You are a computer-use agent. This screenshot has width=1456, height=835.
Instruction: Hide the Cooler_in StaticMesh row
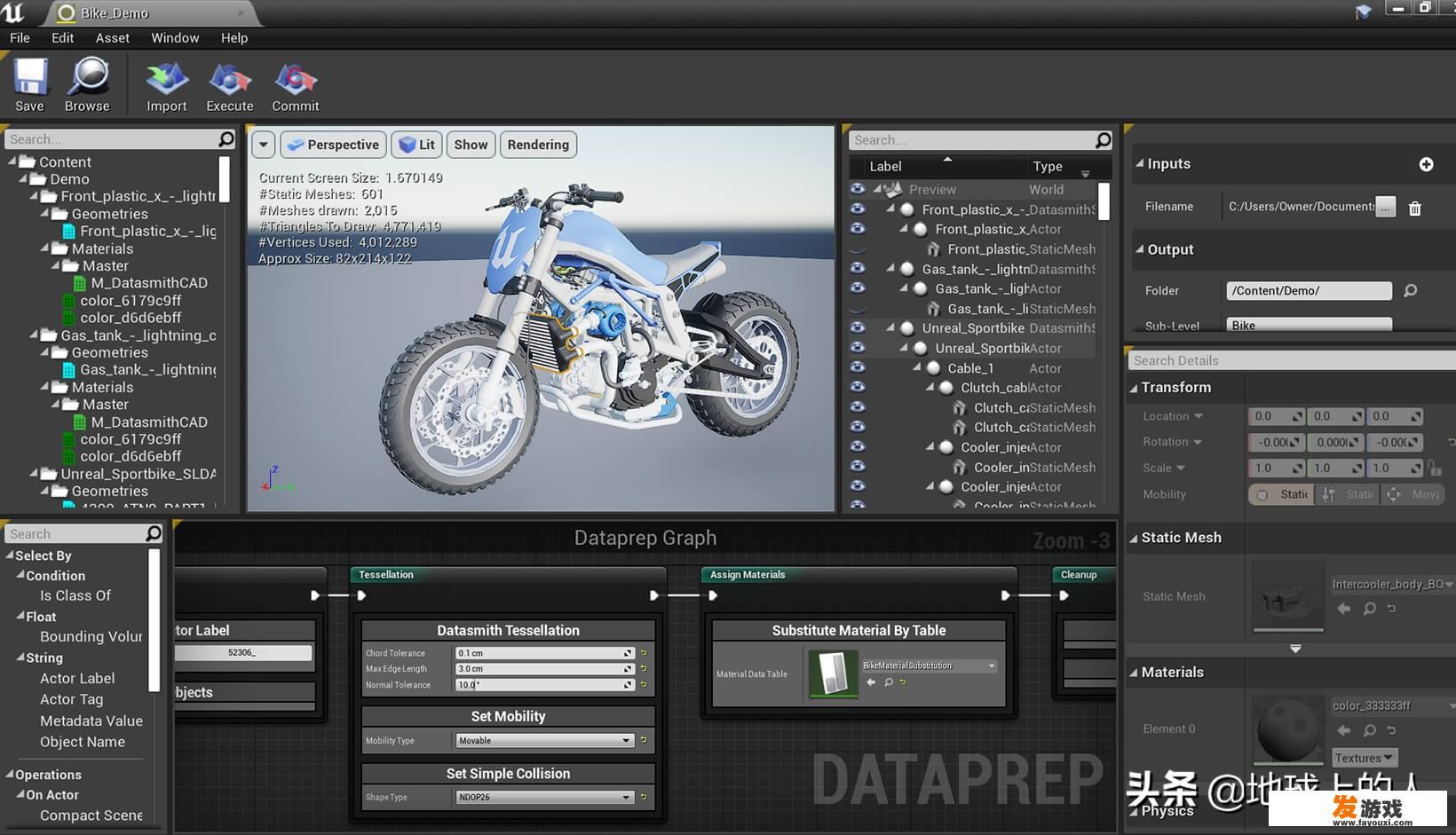(x=857, y=468)
